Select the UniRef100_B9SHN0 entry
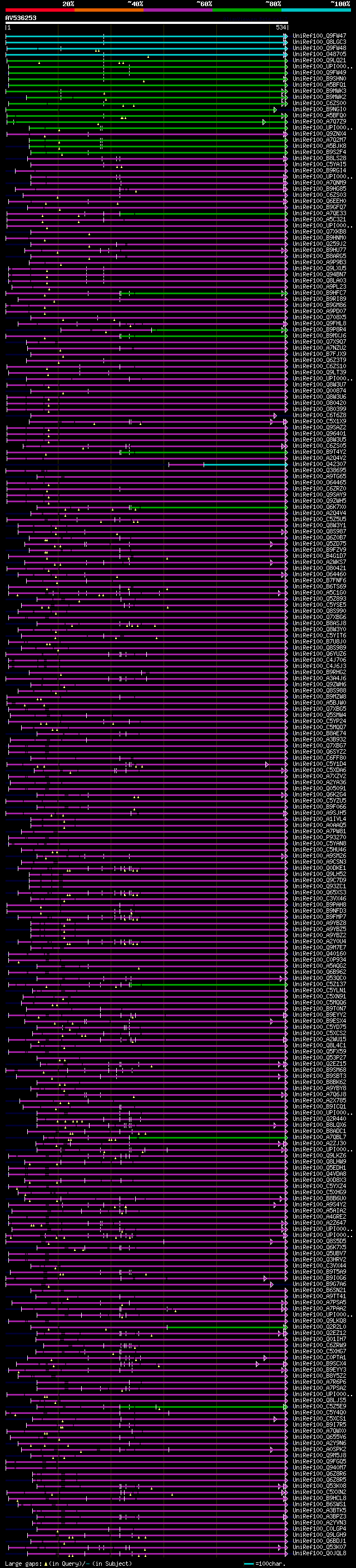This screenshot has height=1568, width=356. pyautogui.click(x=319, y=78)
